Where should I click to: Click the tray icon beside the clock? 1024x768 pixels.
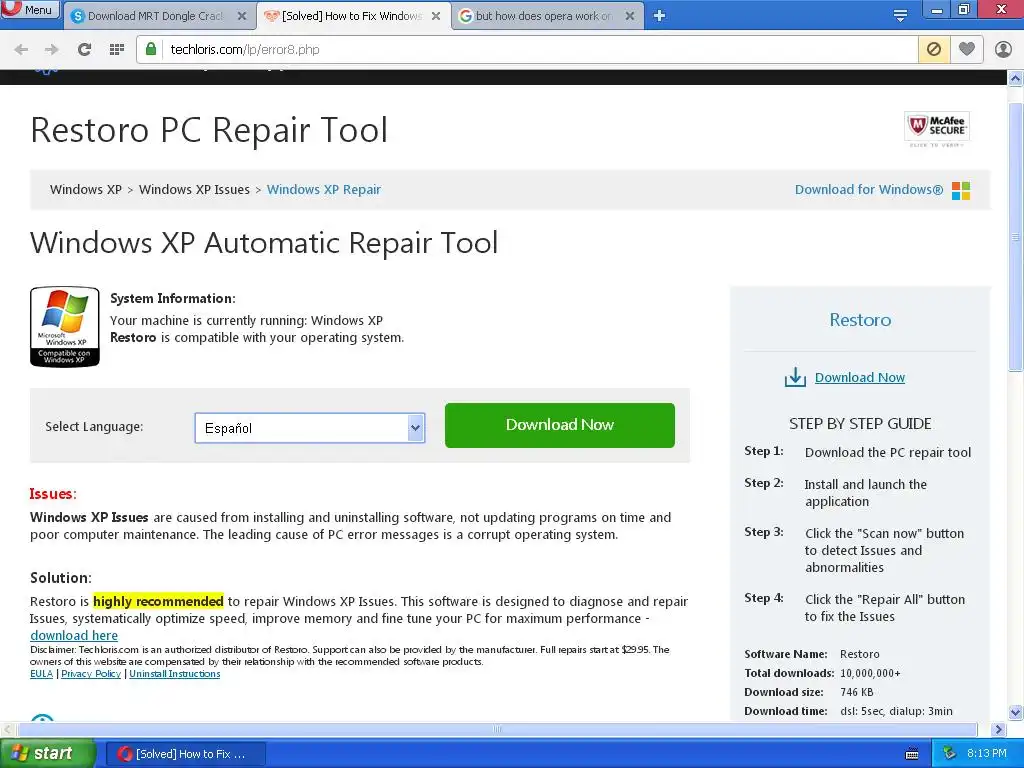(949, 754)
